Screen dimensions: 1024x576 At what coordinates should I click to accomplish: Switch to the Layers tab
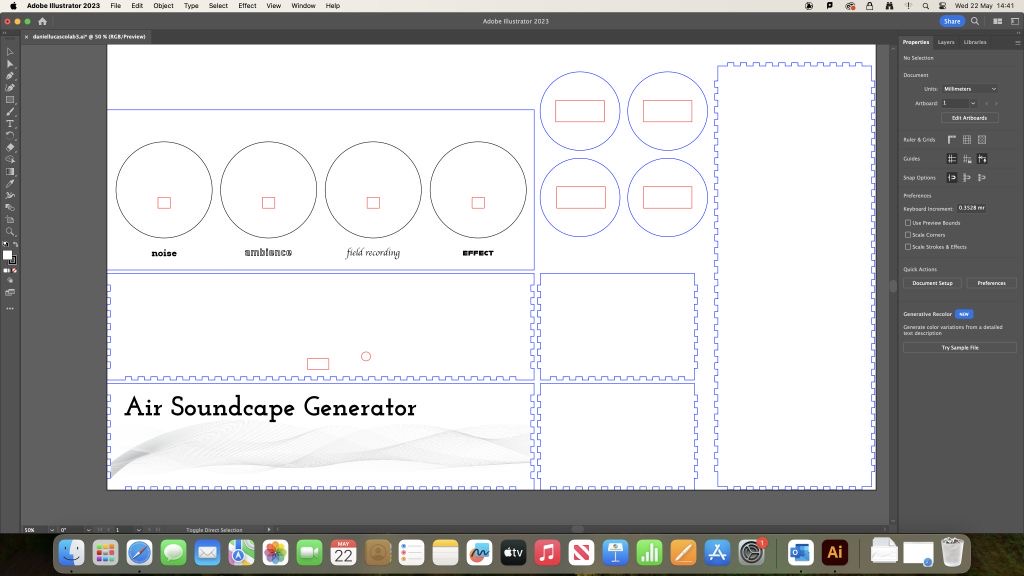tap(946, 42)
